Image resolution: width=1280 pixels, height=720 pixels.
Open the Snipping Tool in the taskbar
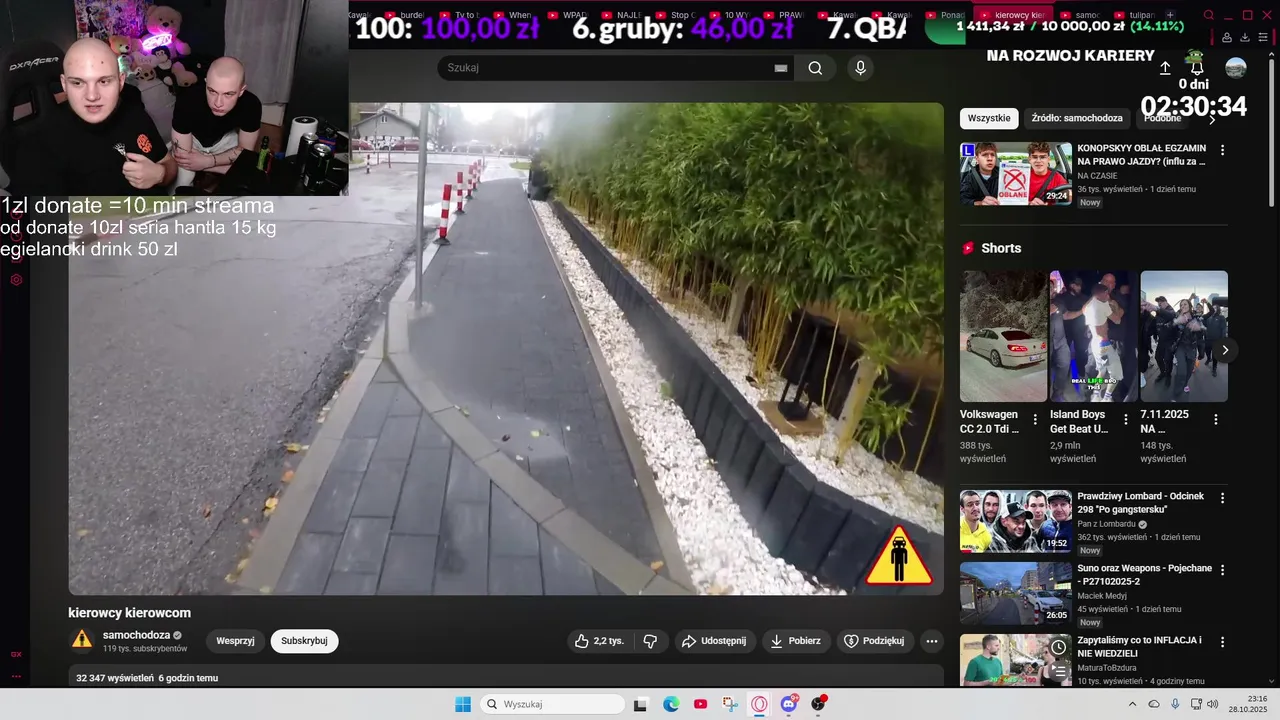click(x=730, y=704)
